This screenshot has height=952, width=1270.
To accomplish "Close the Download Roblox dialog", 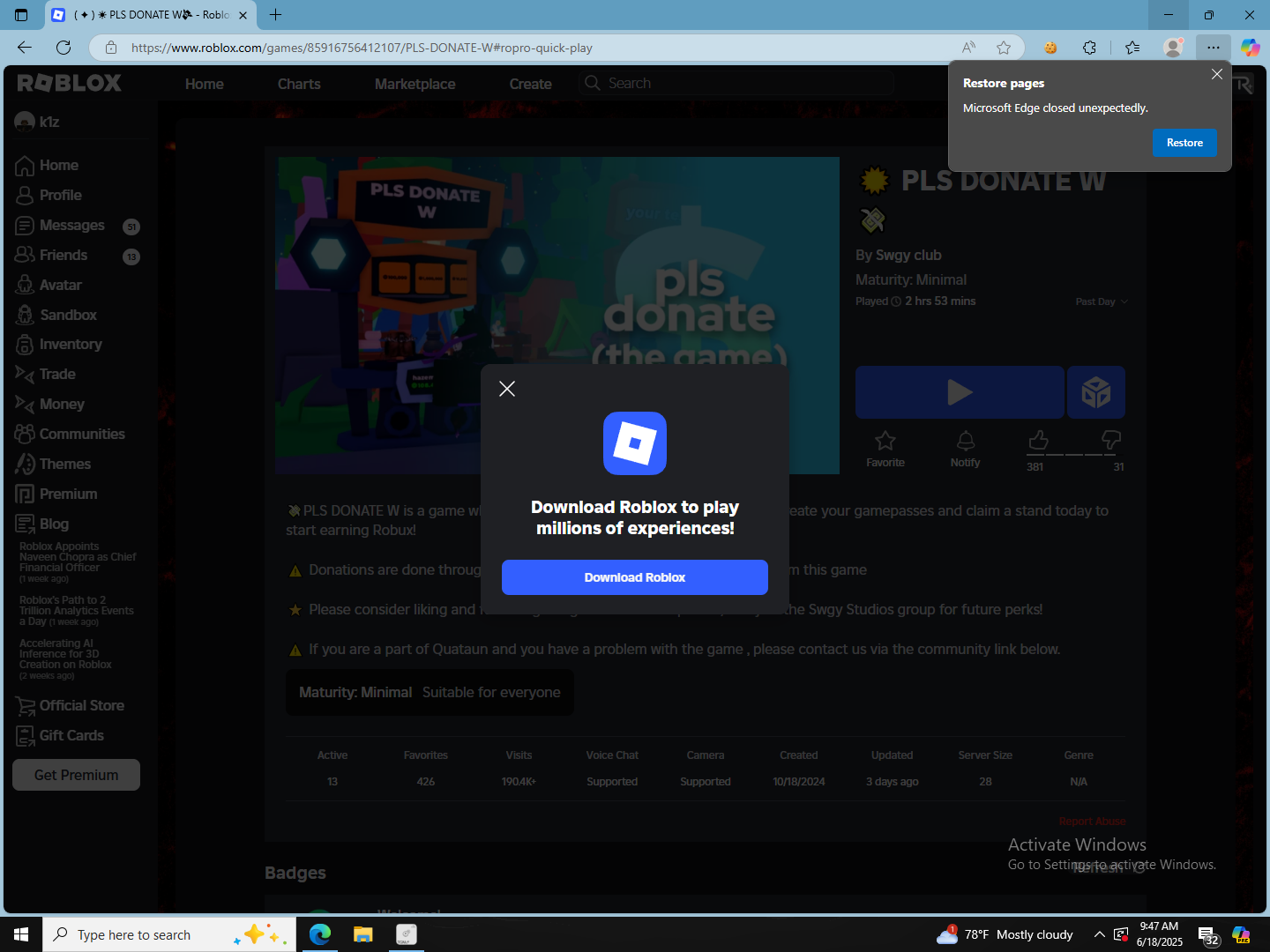I will tap(507, 389).
